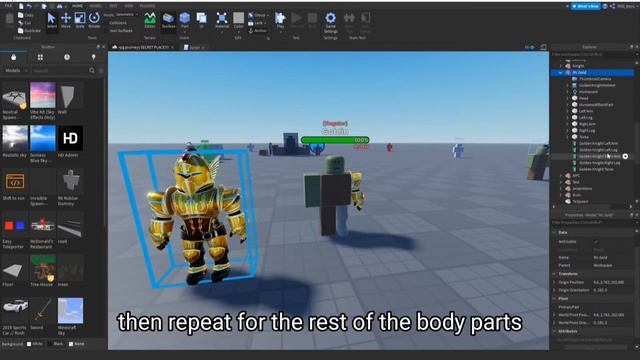This screenshot has width=640, height=360.
Task: Select None background option in Toolbox
Action: [x=76, y=344]
